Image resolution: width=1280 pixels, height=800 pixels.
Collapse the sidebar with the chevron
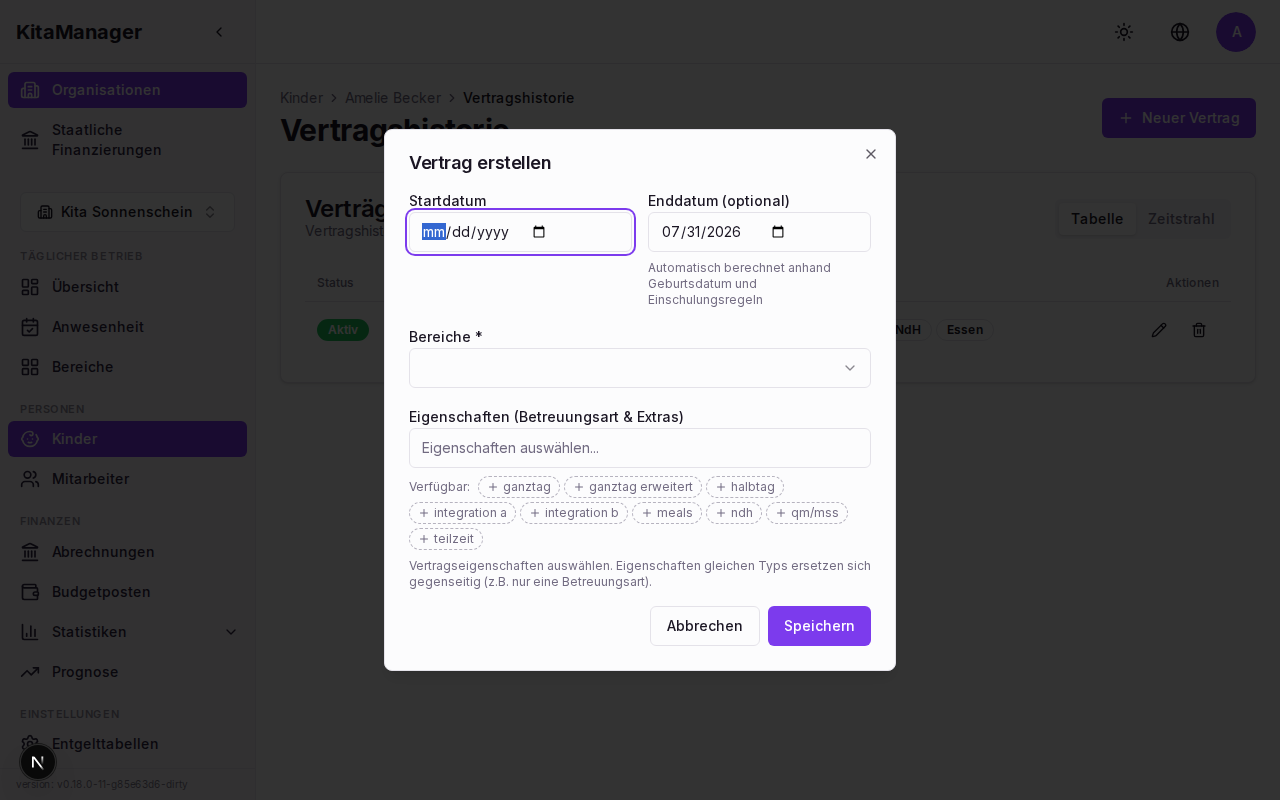click(x=219, y=32)
